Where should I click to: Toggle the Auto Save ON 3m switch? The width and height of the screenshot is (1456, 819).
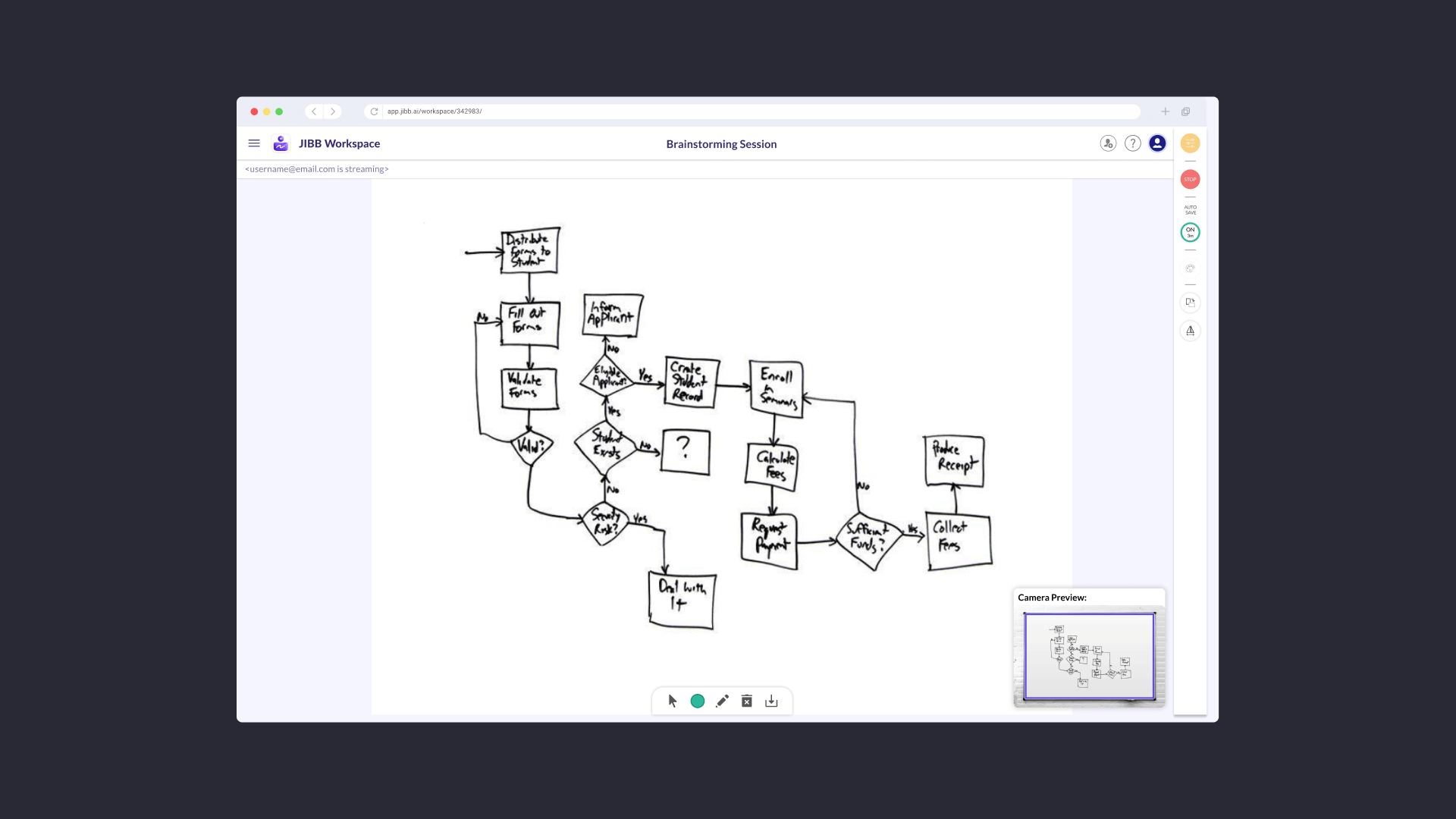tap(1190, 232)
